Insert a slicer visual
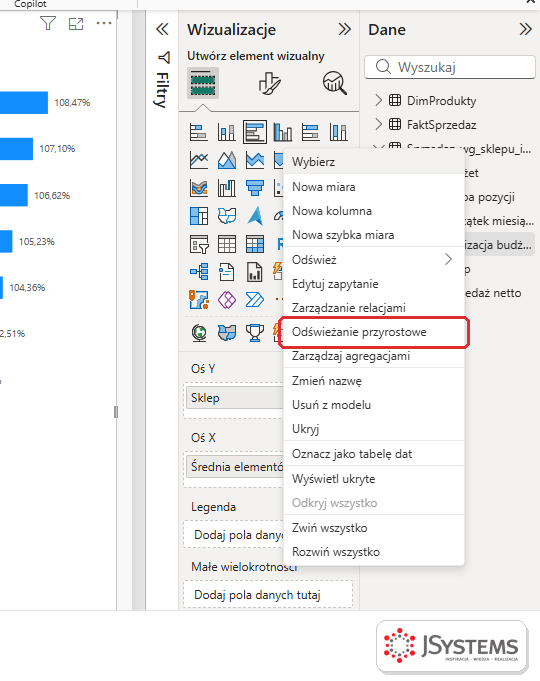This screenshot has height=681, width=540. click(199, 244)
